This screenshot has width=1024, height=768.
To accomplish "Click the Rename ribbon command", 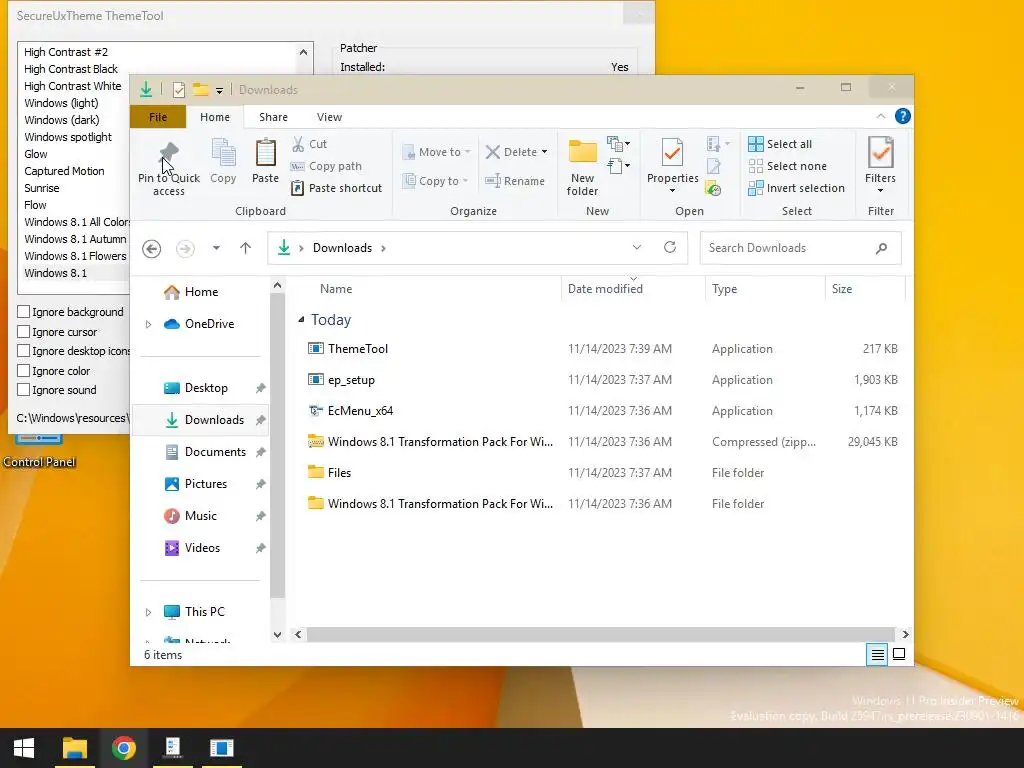I will coord(515,181).
